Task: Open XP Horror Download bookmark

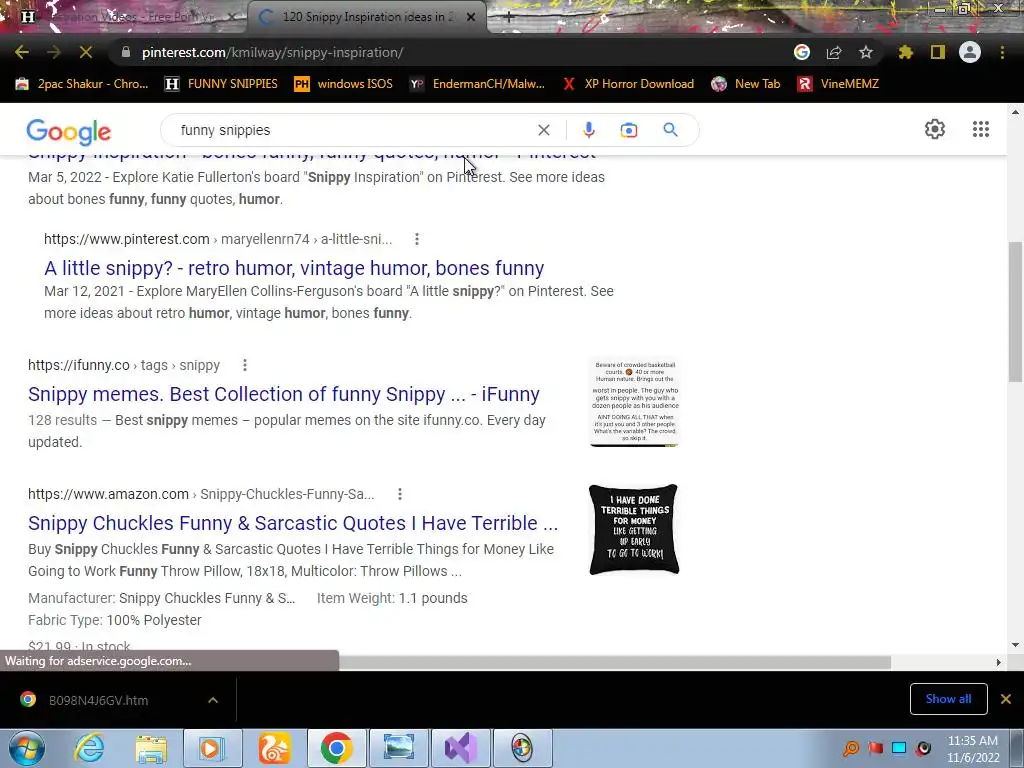Action: [x=628, y=84]
